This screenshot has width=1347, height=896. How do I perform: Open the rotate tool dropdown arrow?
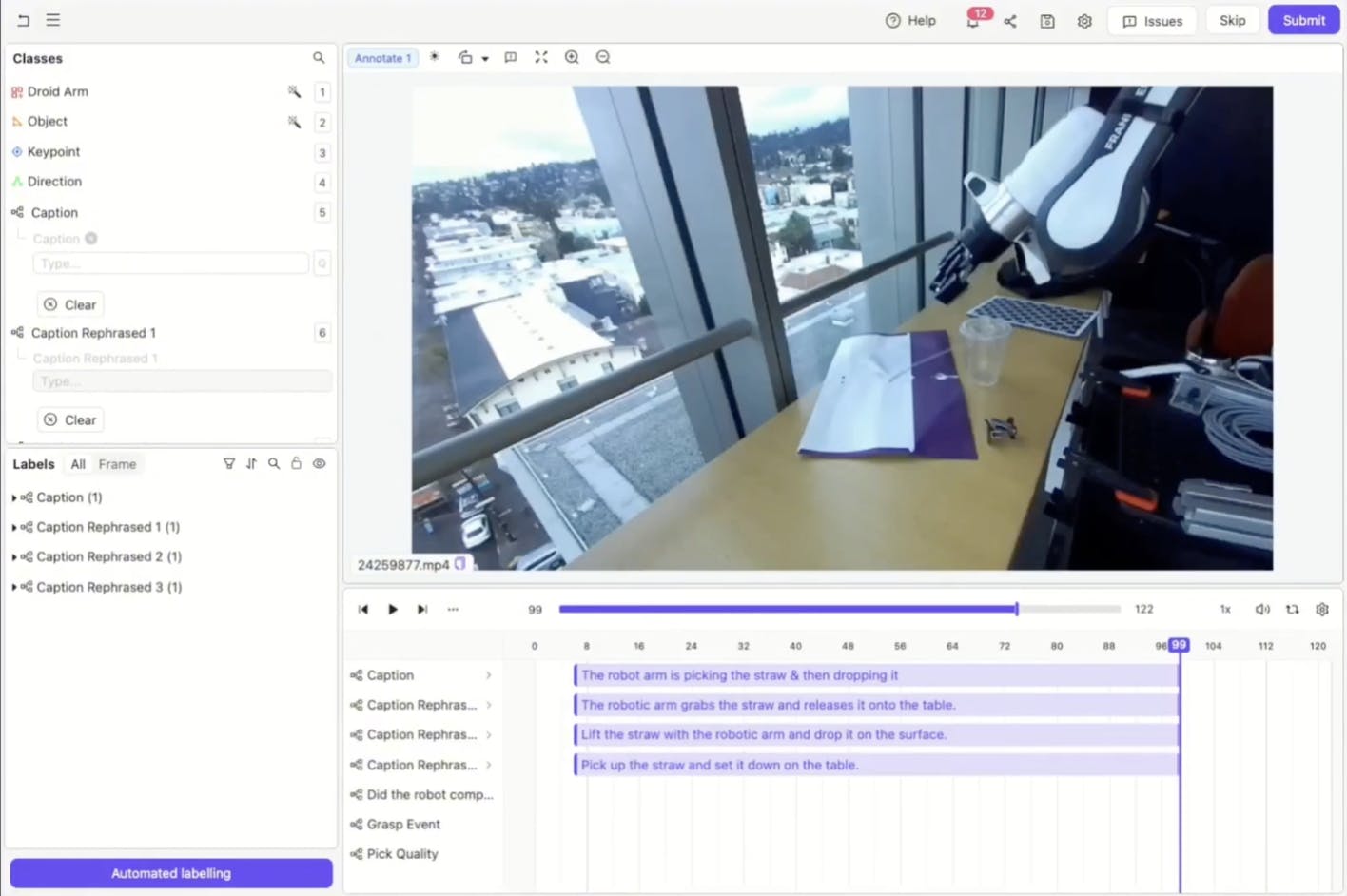pyautogui.click(x=484, y=57)
